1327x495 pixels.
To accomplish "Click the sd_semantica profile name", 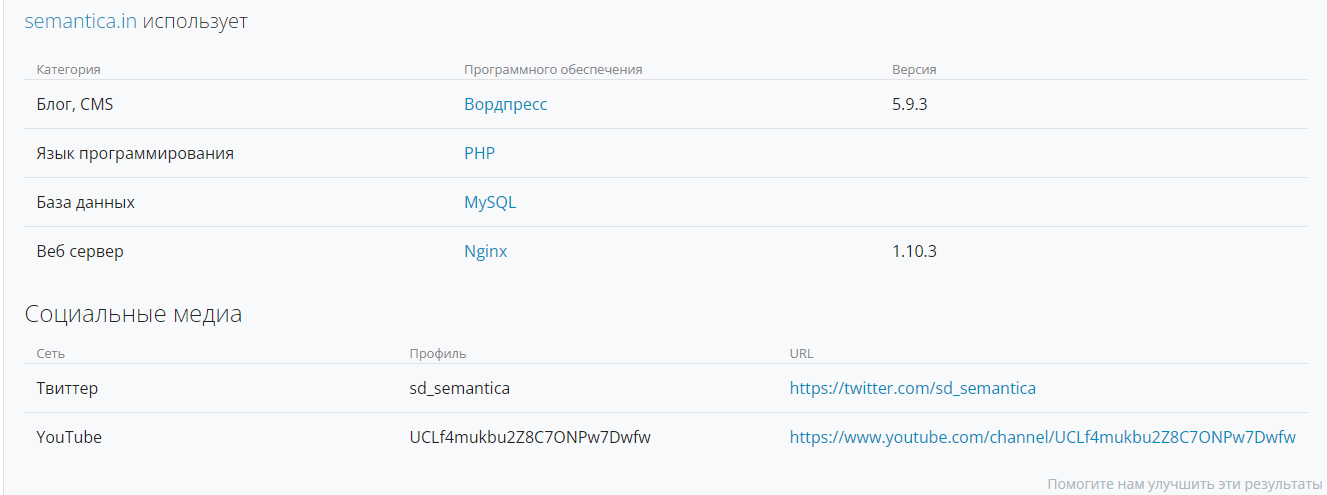I will click(460, 388).
